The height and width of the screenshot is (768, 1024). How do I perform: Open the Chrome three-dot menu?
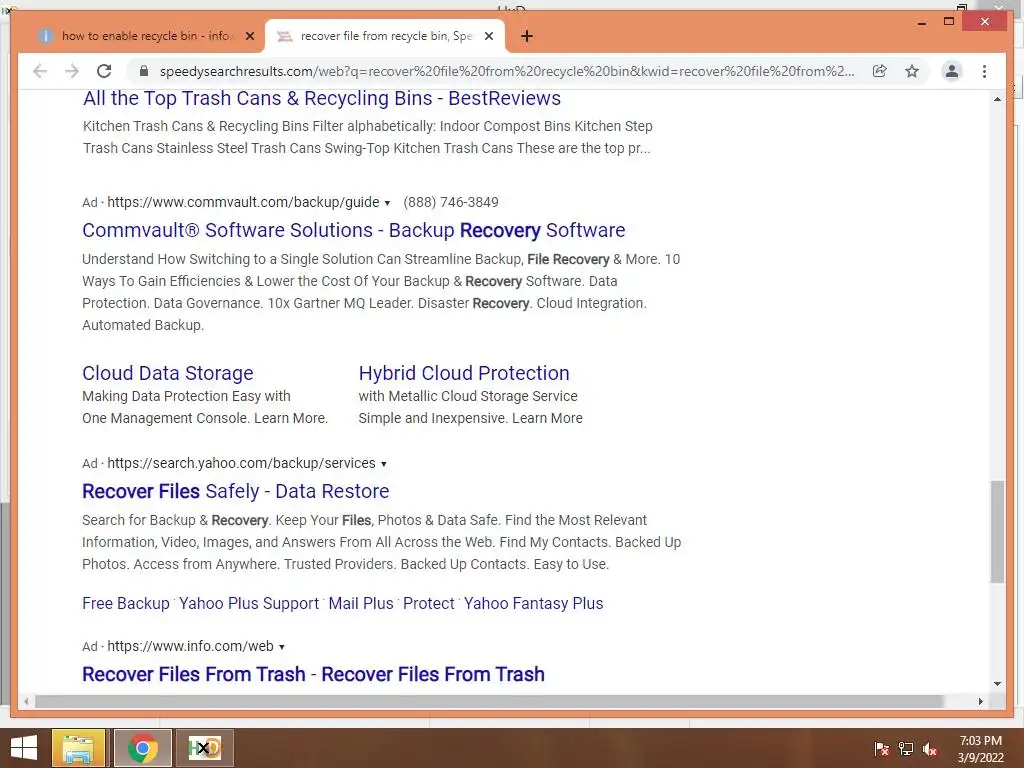(x=984, y=71)
